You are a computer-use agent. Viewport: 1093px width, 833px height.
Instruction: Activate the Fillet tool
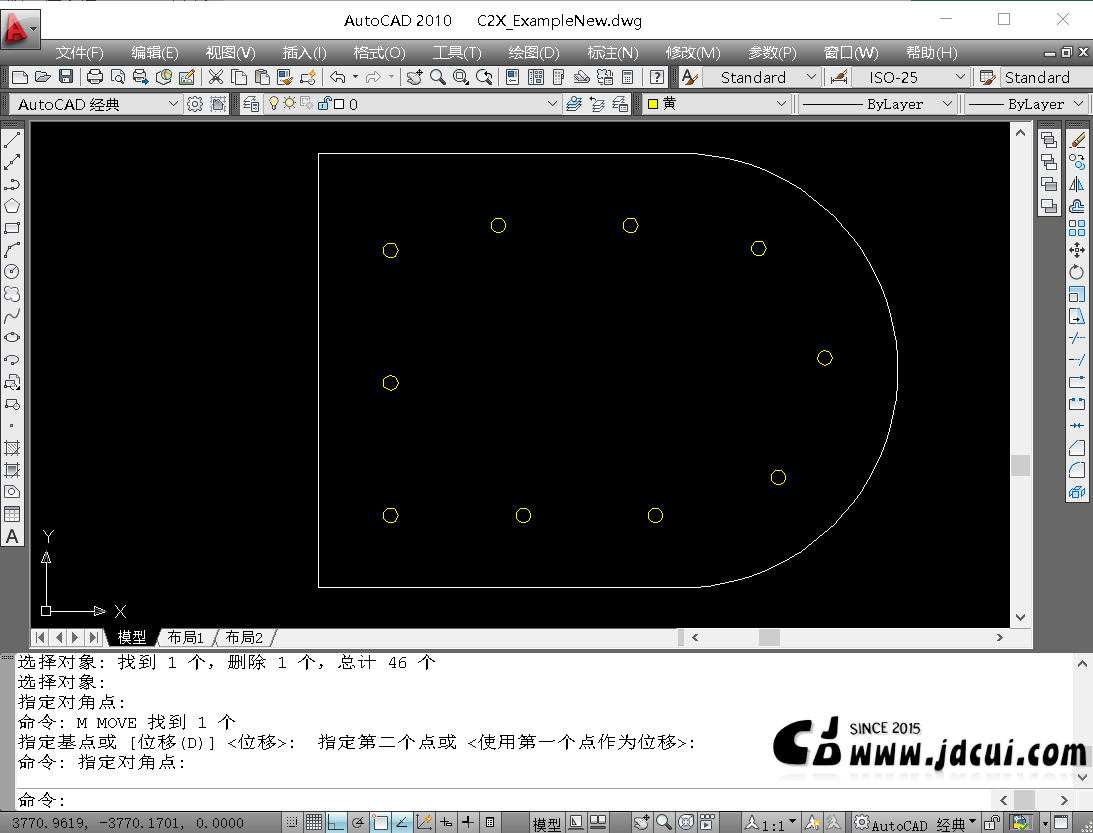pyautogui.click(x=1077, y=471)
